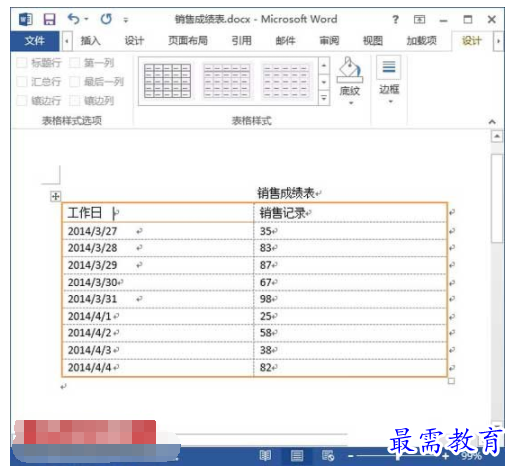This screenshot has width=511, height=472.
Task: Collapse the ribbon with the chevron
Action: coord(492,122)
